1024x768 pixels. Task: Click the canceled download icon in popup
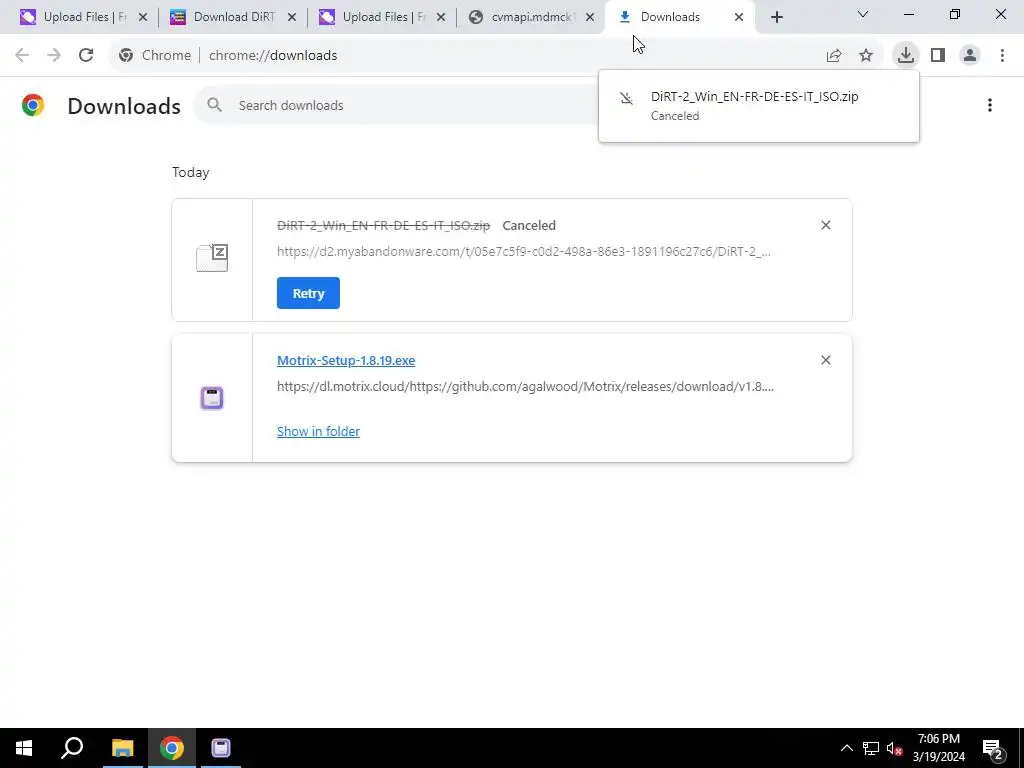pyautogui.click(x=626, y=98)
